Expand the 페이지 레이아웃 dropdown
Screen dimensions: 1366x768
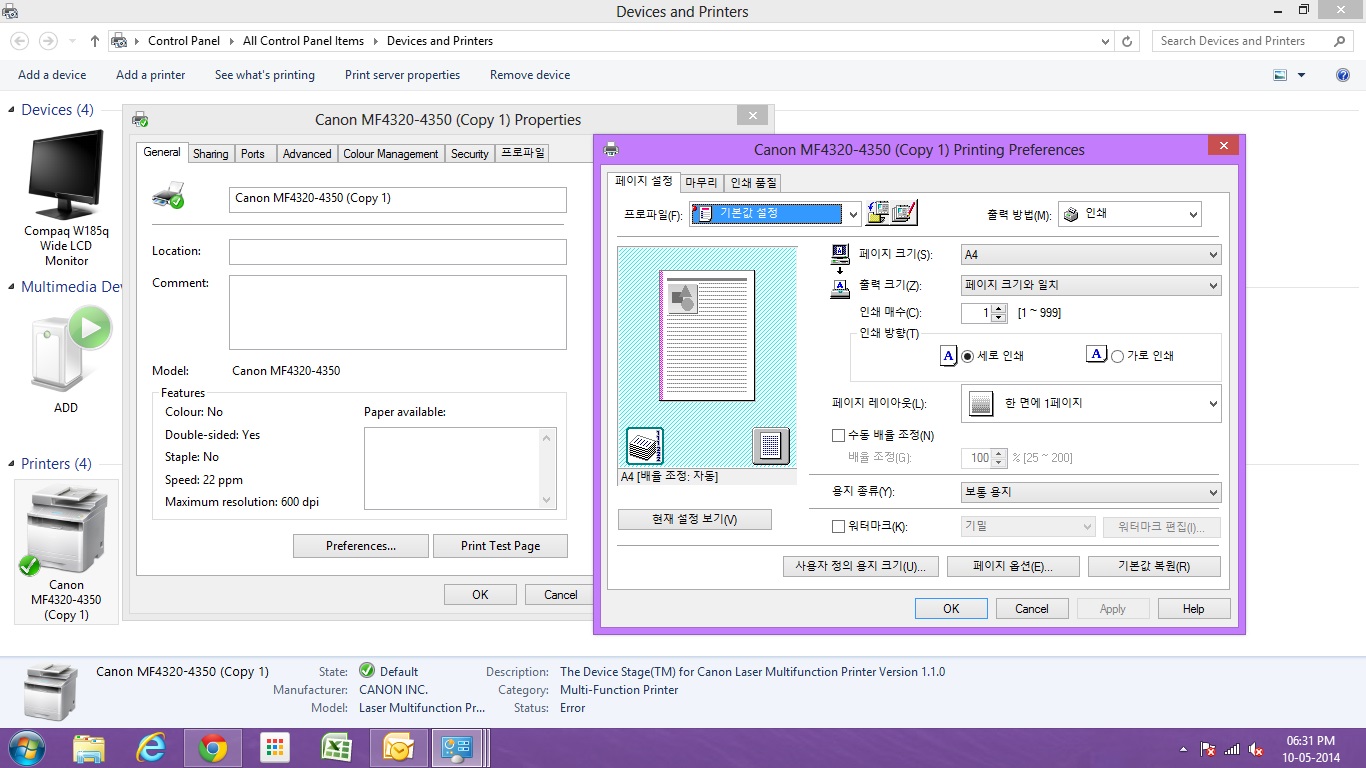click(x=1090, y=404)
